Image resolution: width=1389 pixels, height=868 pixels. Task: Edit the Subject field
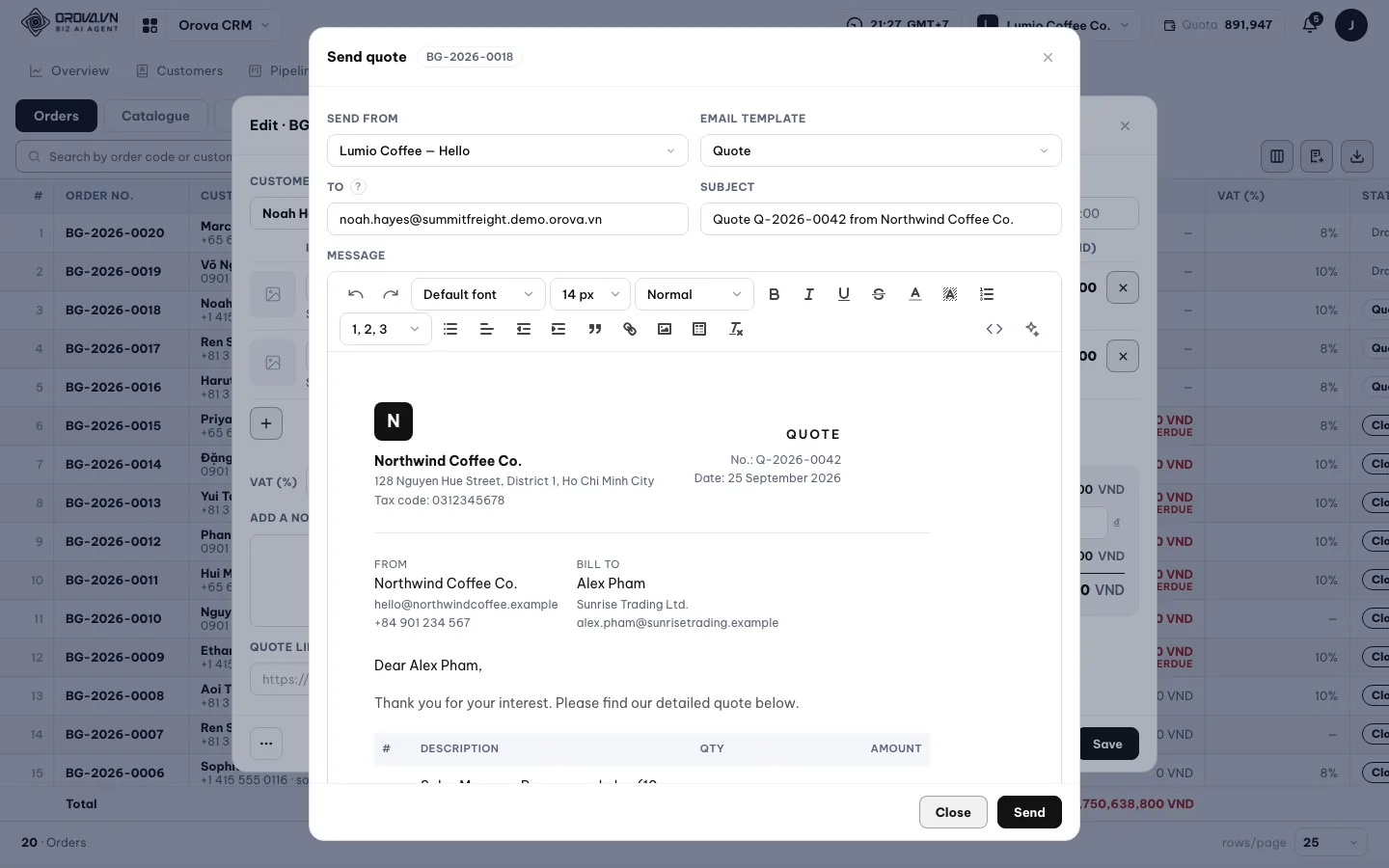pos(881,219)
